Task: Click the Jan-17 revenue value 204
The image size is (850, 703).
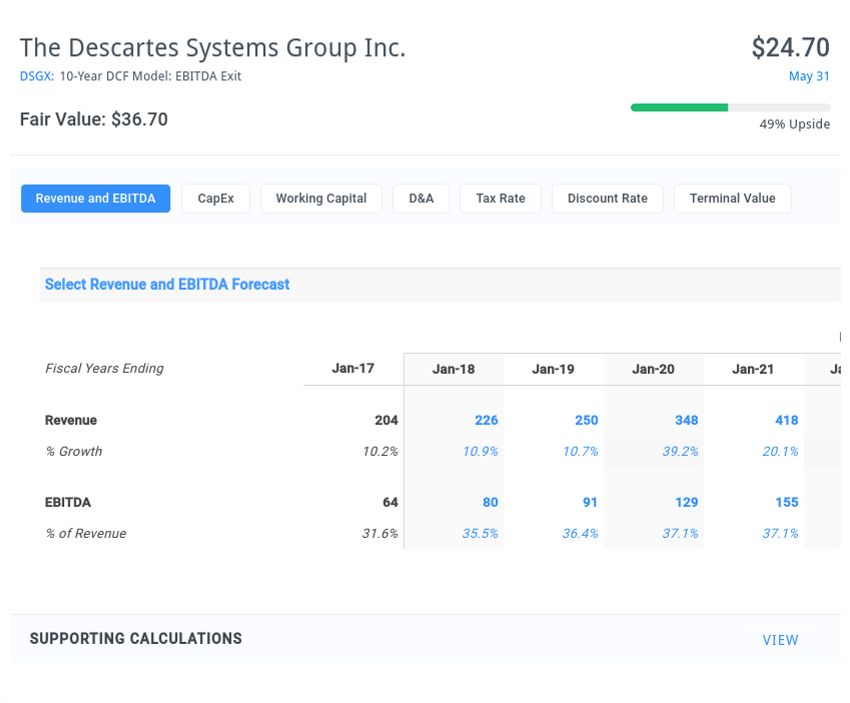Action: pyautogui.click(x=386, y=420)
